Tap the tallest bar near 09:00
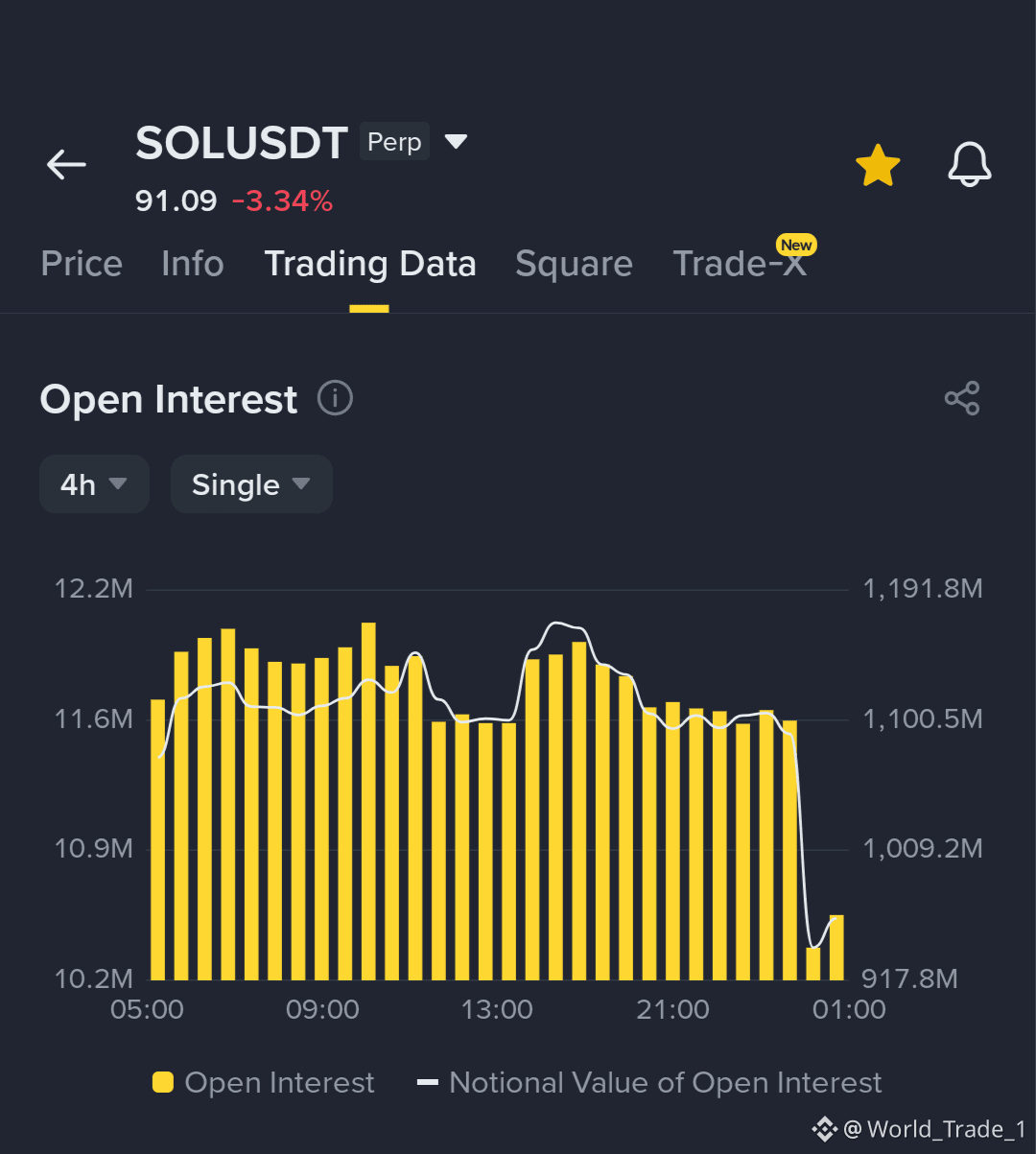The height and width of the screenshot is (1154, 1036). tap(368, 801)
